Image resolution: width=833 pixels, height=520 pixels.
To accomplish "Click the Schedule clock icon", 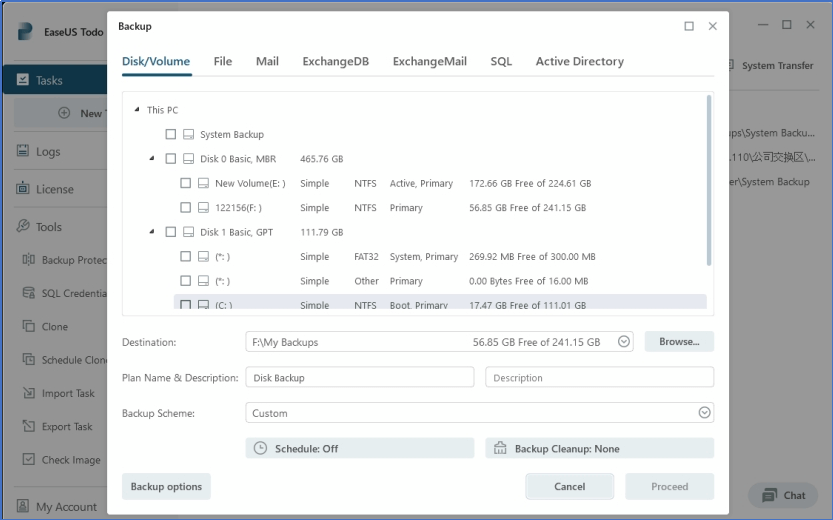I will (x=261, y=449).
